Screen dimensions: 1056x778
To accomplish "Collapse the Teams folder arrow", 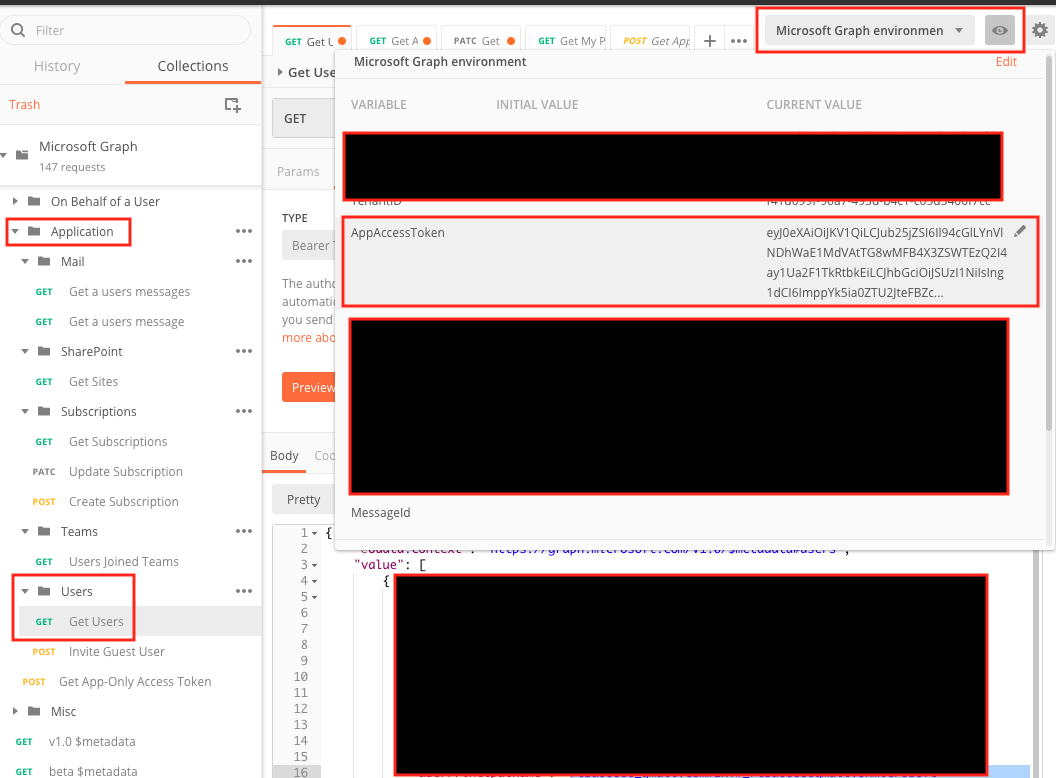I will pyautogui.click(x=25, y=531).
